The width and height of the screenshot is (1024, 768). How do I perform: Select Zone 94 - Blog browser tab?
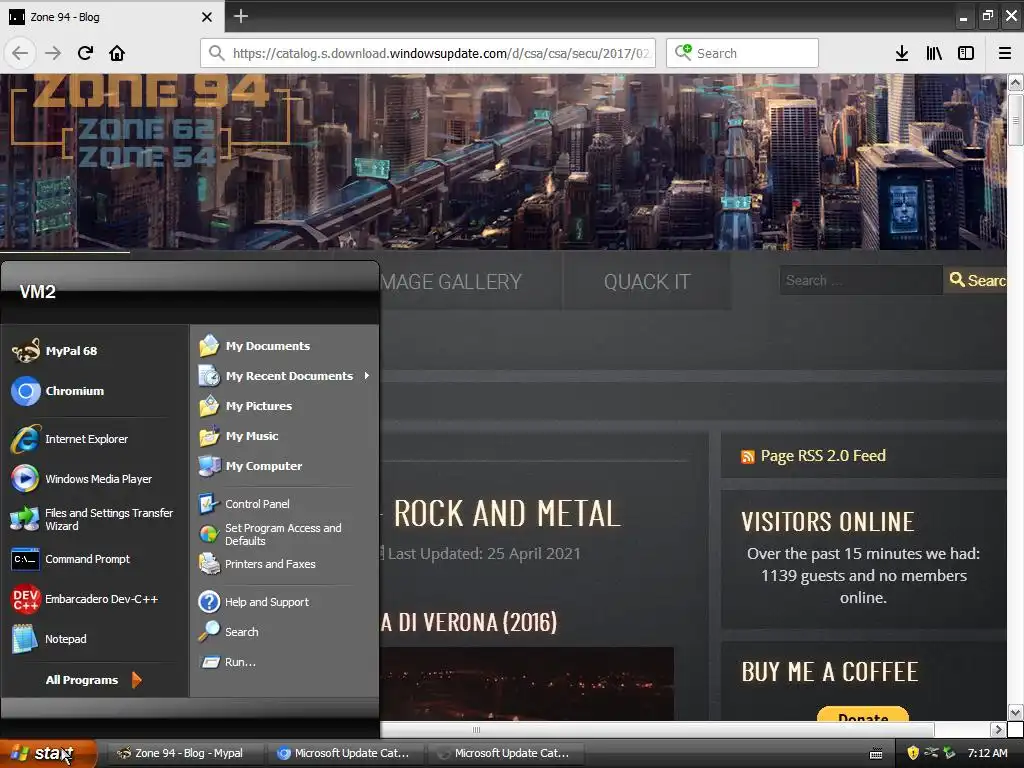(112, 16)
